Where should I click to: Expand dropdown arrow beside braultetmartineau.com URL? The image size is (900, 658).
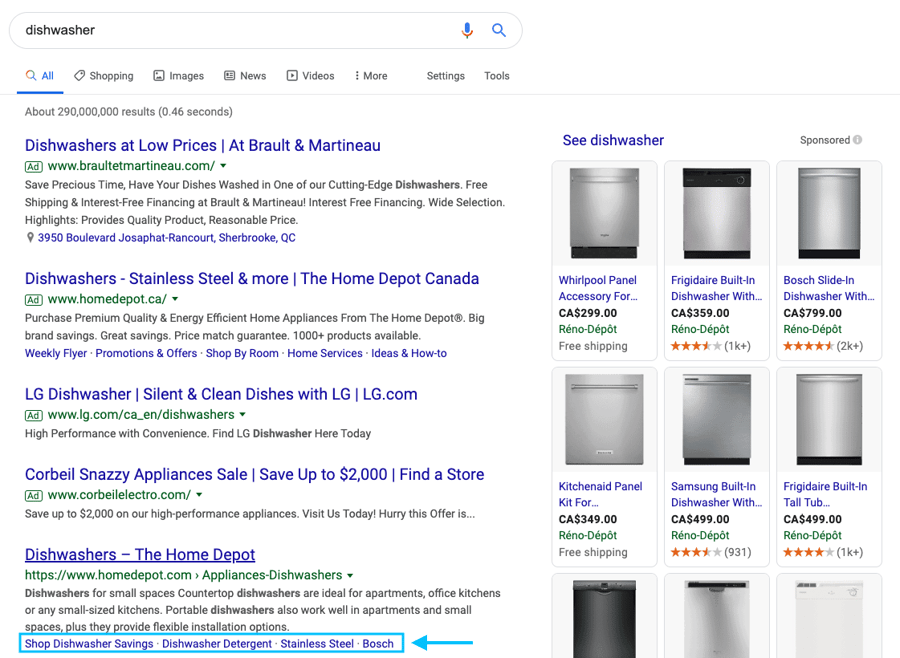[223, 166]
